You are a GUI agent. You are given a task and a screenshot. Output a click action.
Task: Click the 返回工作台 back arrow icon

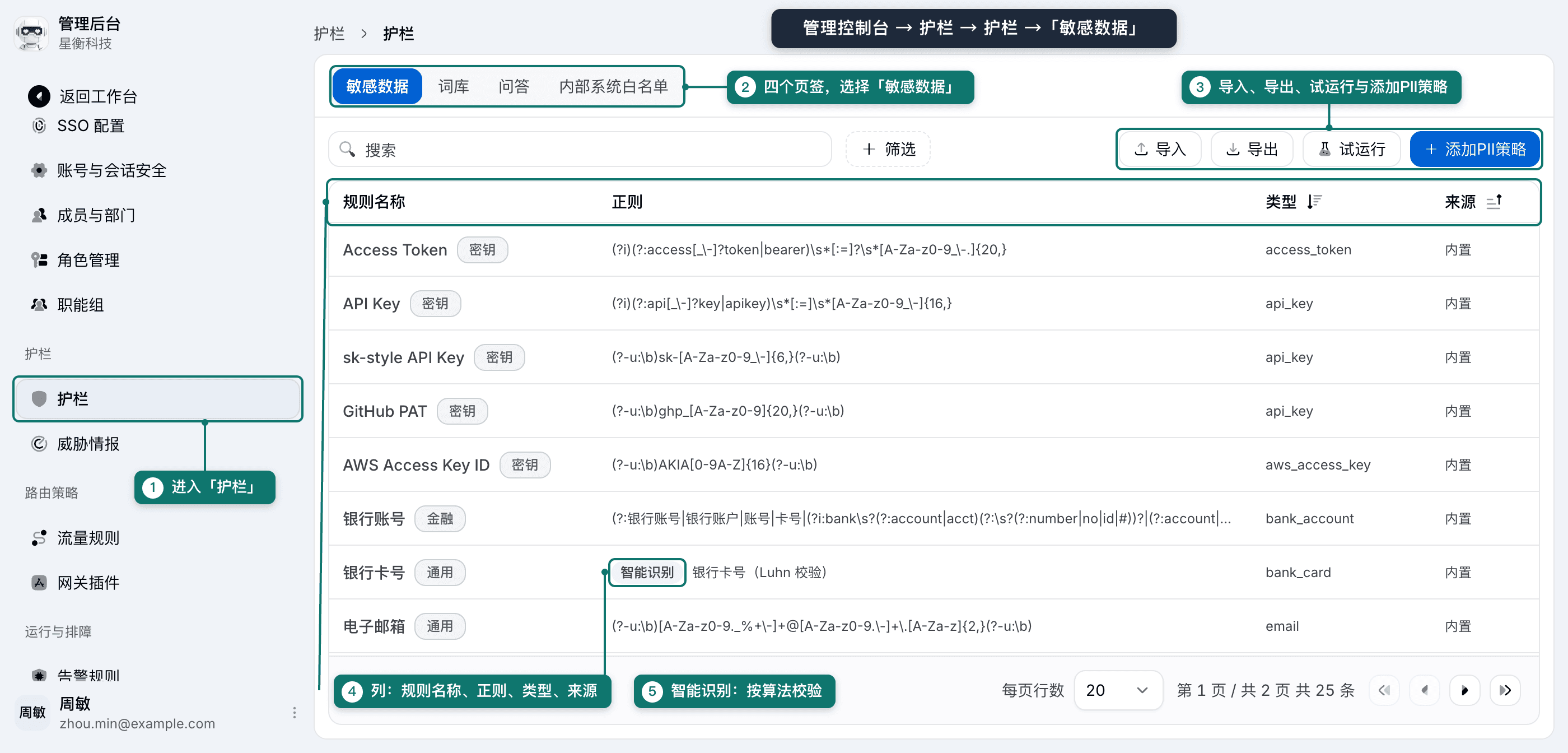(x=39, y=96)
